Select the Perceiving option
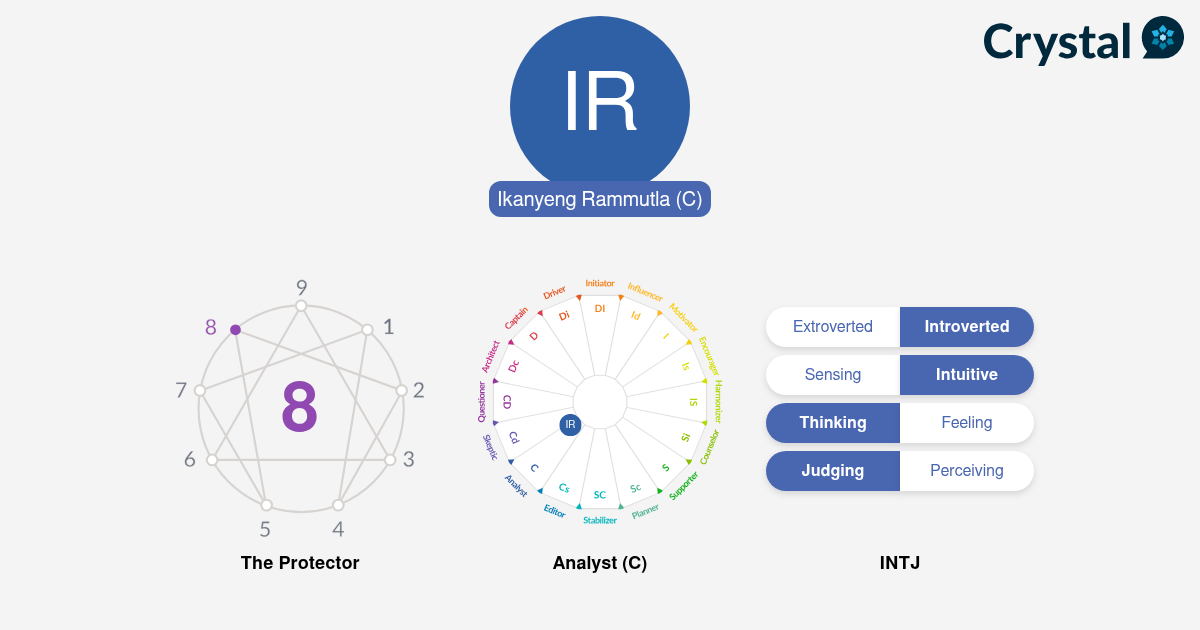The height and width of the screenshot is (630, 1200). [x=967, y=471]
